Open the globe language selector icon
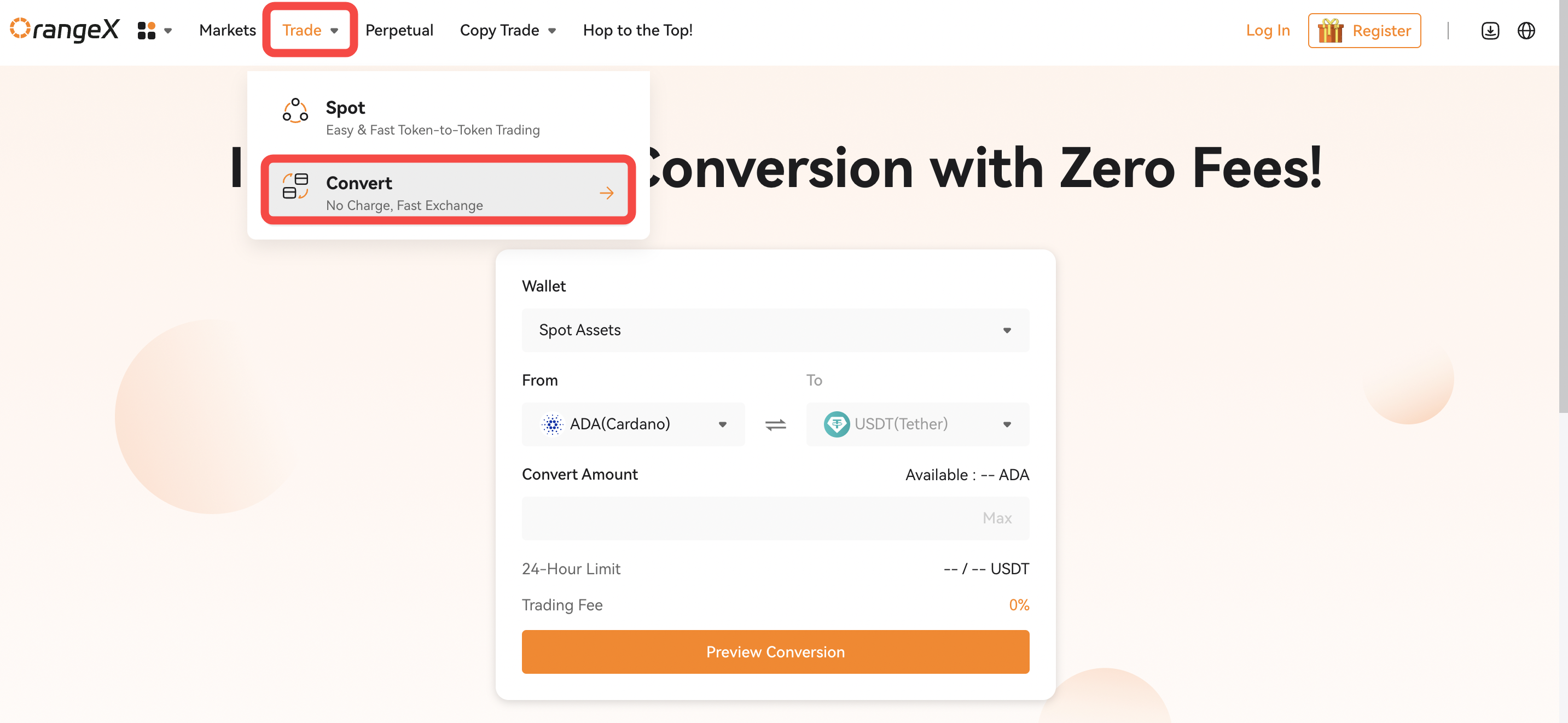 point(1526,31)
